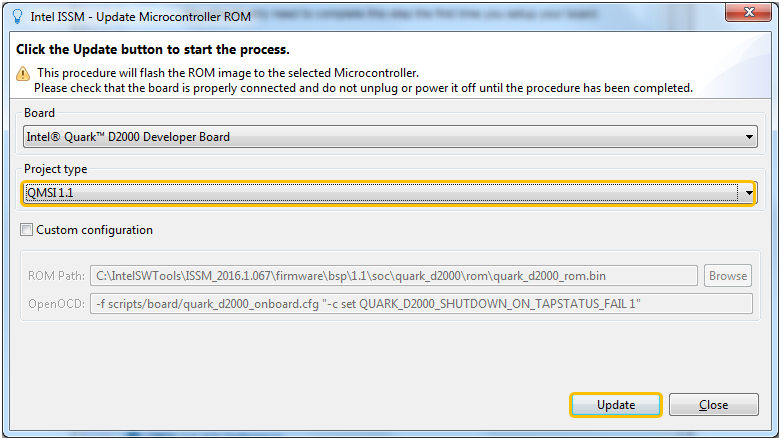Click into the ROM Path field
Screen dimensions: 782x440
pos(393,276)
